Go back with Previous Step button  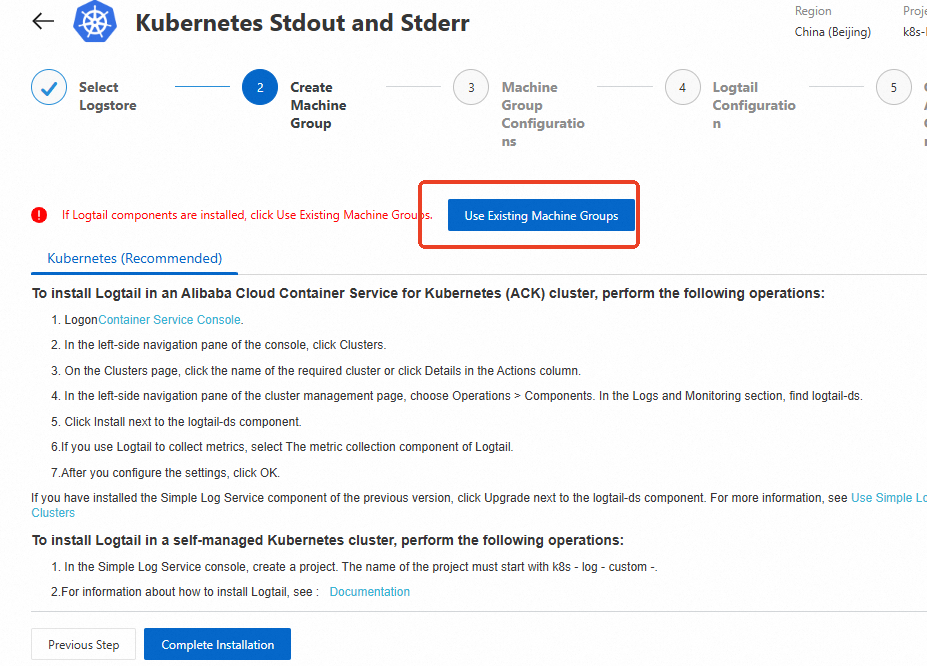(x=84, y=645)
